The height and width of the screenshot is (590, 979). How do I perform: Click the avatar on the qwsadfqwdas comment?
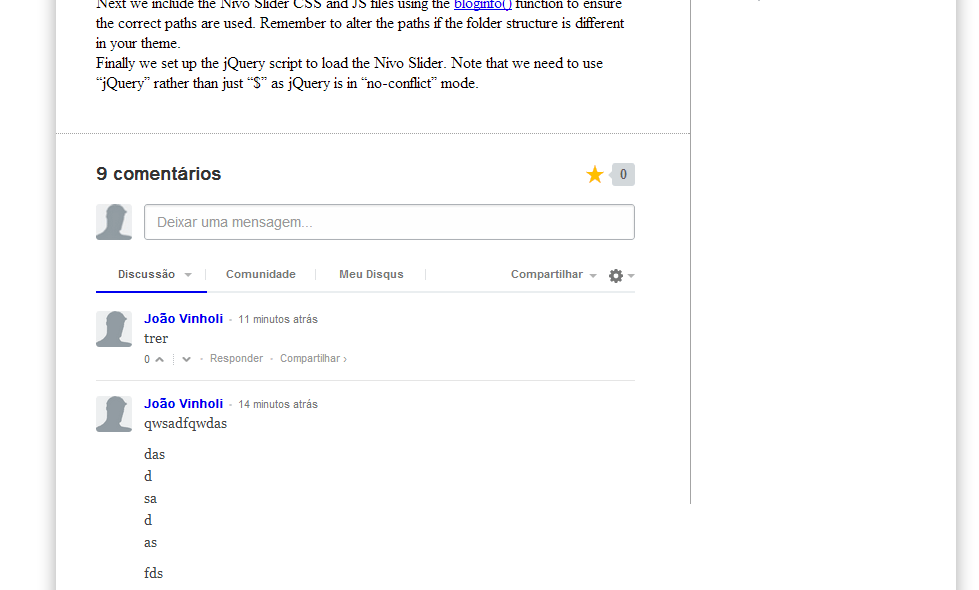point(113,413)
